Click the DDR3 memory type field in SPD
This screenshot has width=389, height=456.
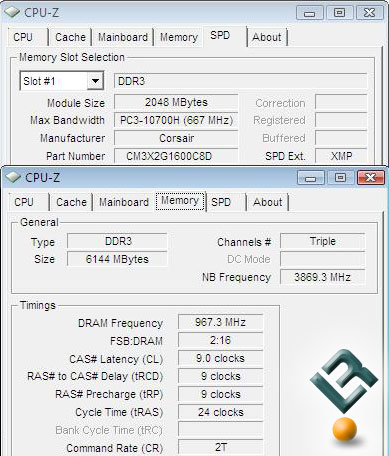[x=240, y=81]
